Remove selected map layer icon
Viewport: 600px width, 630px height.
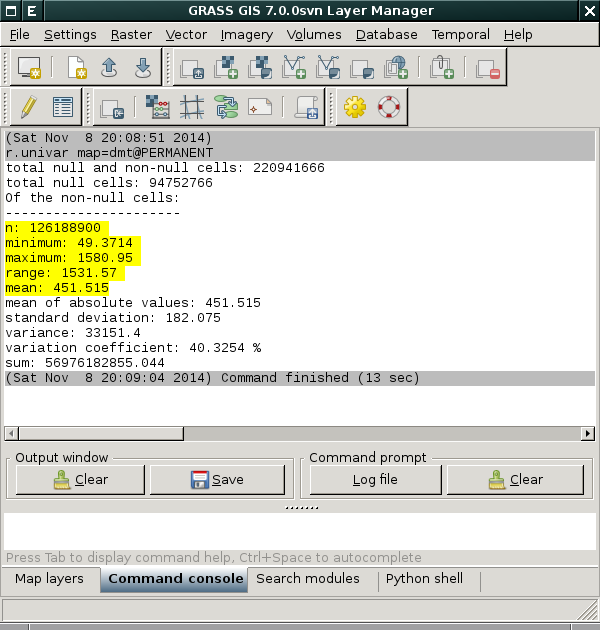pos(488,68)
